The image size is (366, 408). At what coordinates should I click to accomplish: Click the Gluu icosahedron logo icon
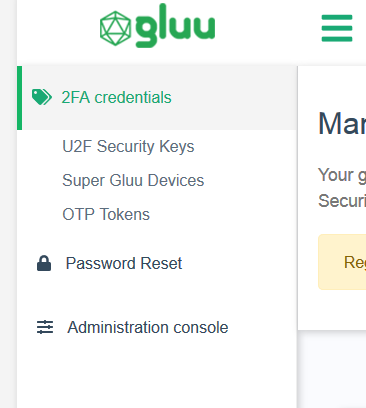point(115,28)
